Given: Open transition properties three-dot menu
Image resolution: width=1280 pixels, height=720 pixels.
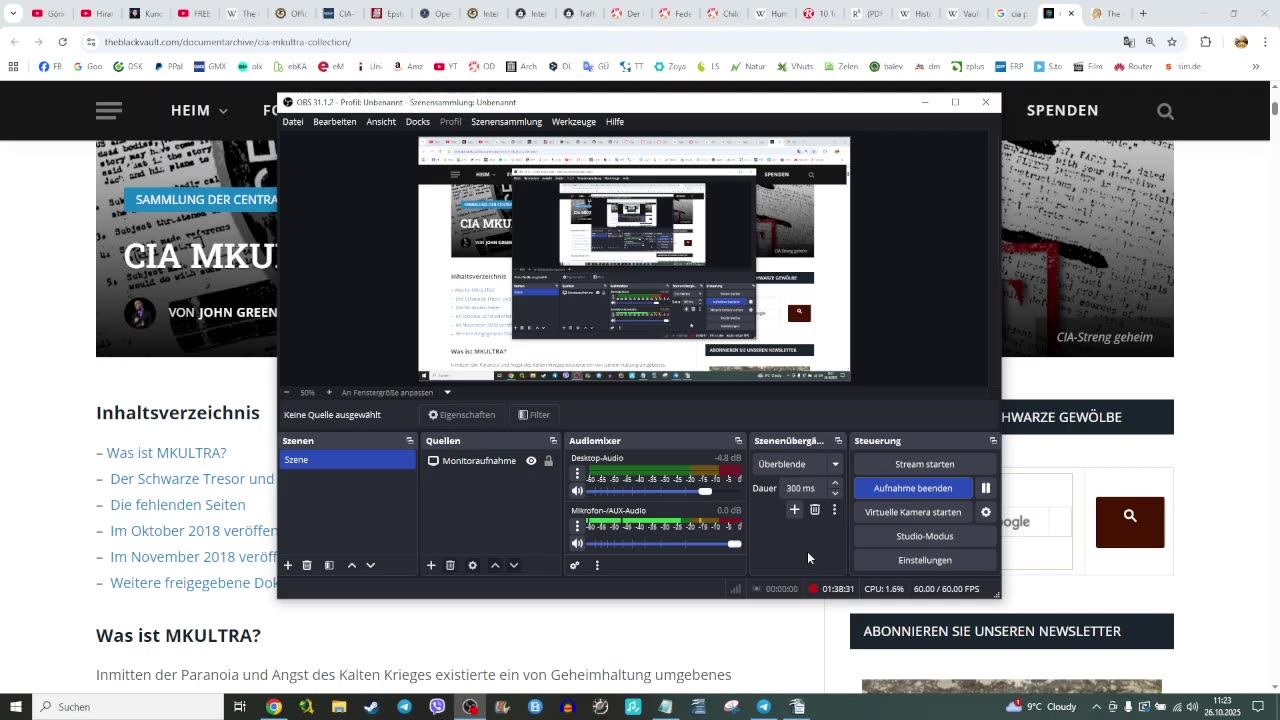Looking at the screenshot, I should [834, 510].
